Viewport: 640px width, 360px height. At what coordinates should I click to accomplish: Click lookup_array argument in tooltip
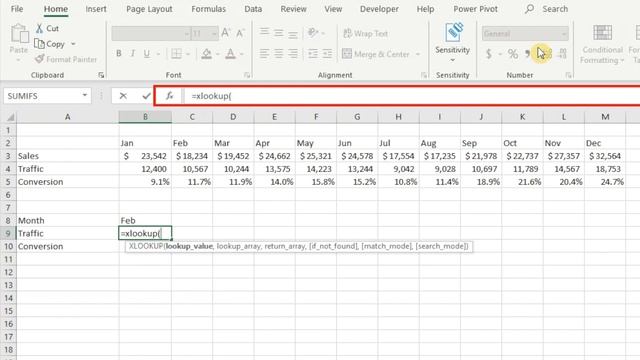pyautogui.click(x=238, y=246)
